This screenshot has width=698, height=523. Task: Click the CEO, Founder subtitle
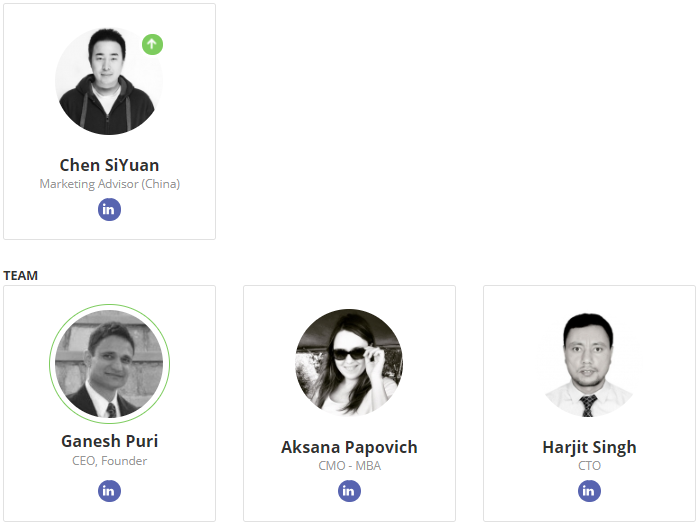(110, 461)
